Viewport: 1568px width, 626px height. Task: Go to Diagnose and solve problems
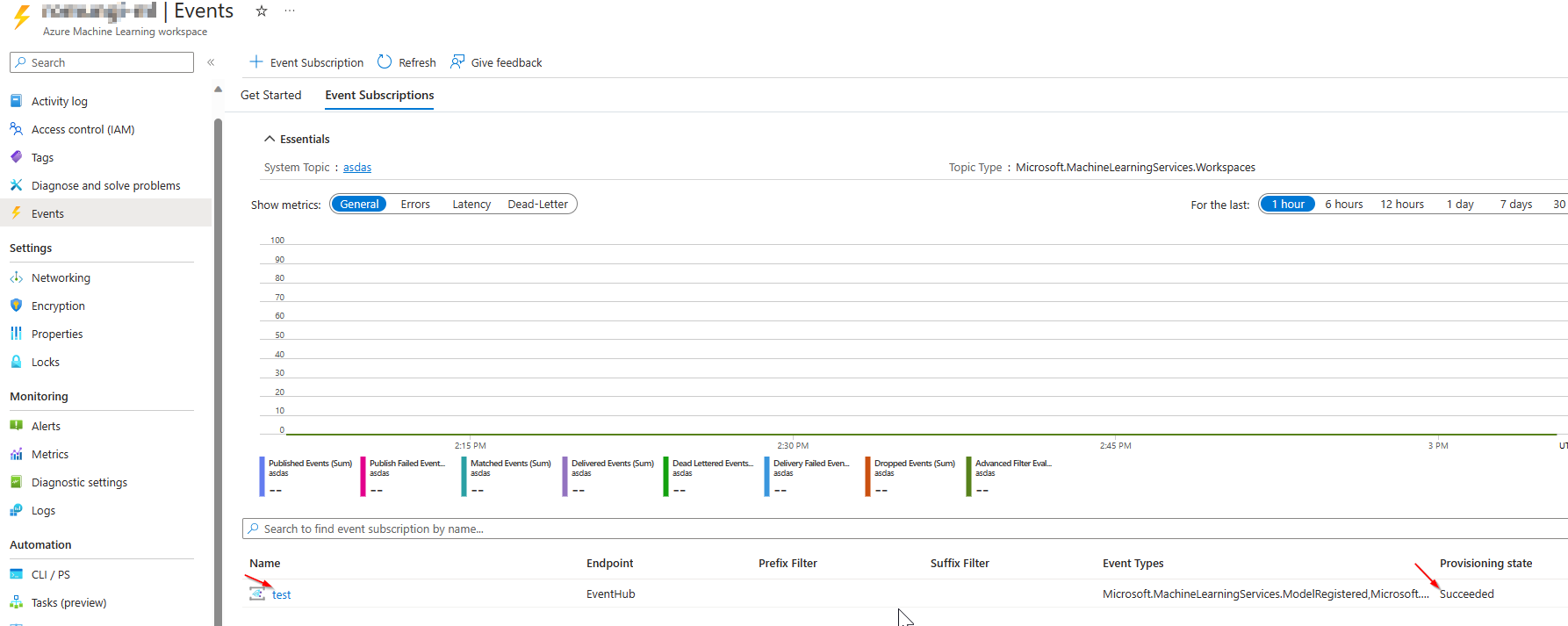click(106, 185)
